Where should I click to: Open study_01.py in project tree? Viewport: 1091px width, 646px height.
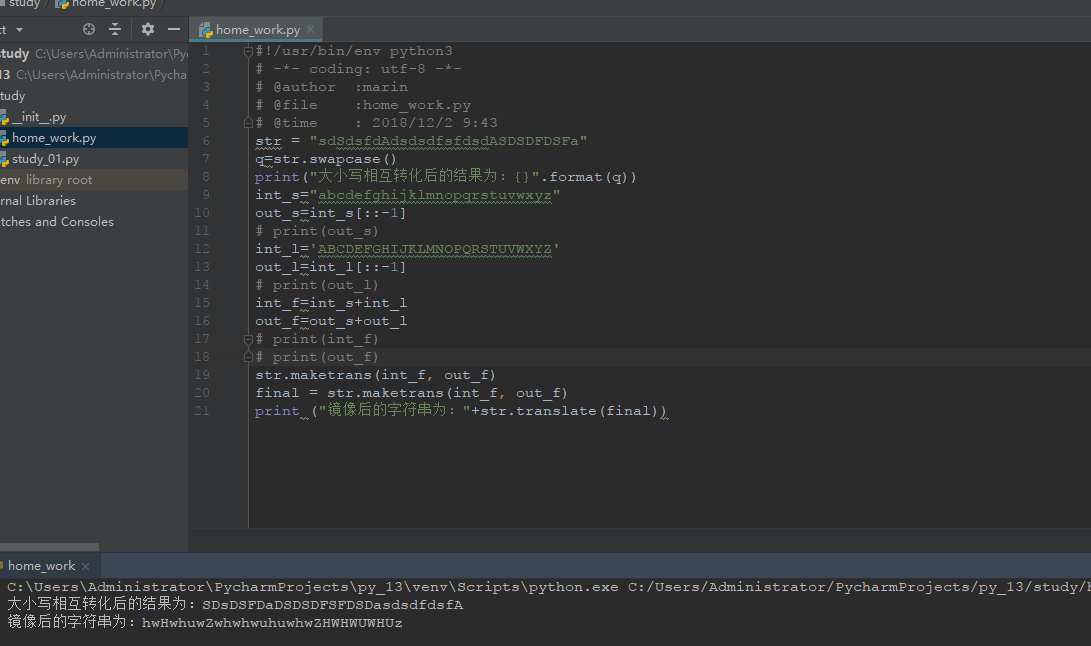45,159
